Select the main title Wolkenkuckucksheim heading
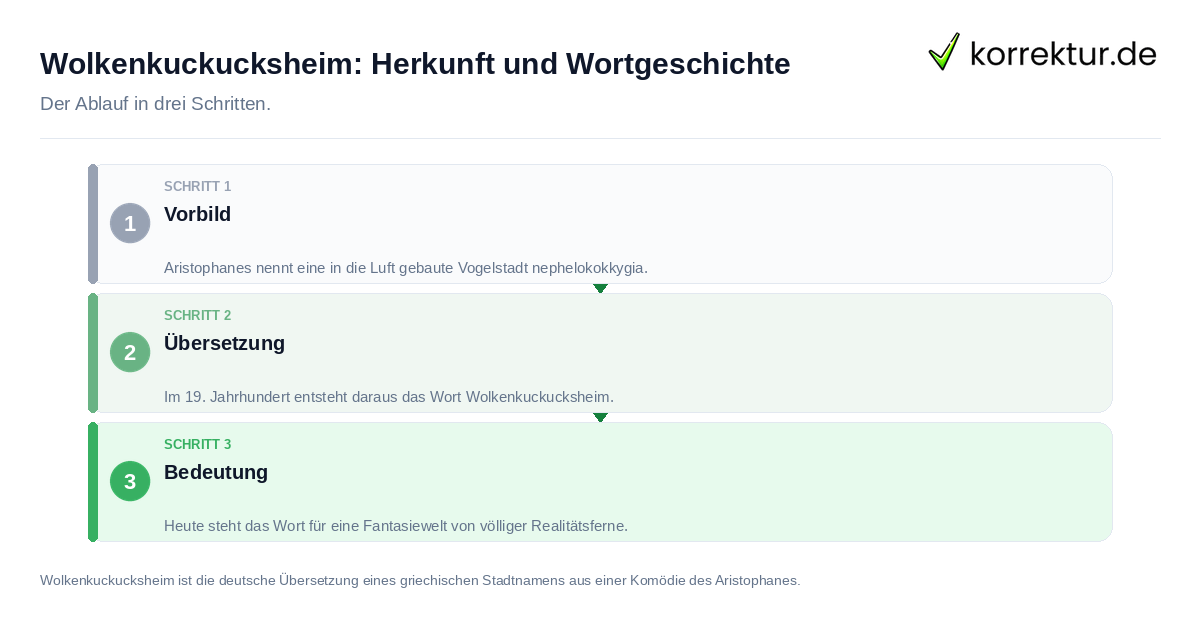 pos(415,64)
